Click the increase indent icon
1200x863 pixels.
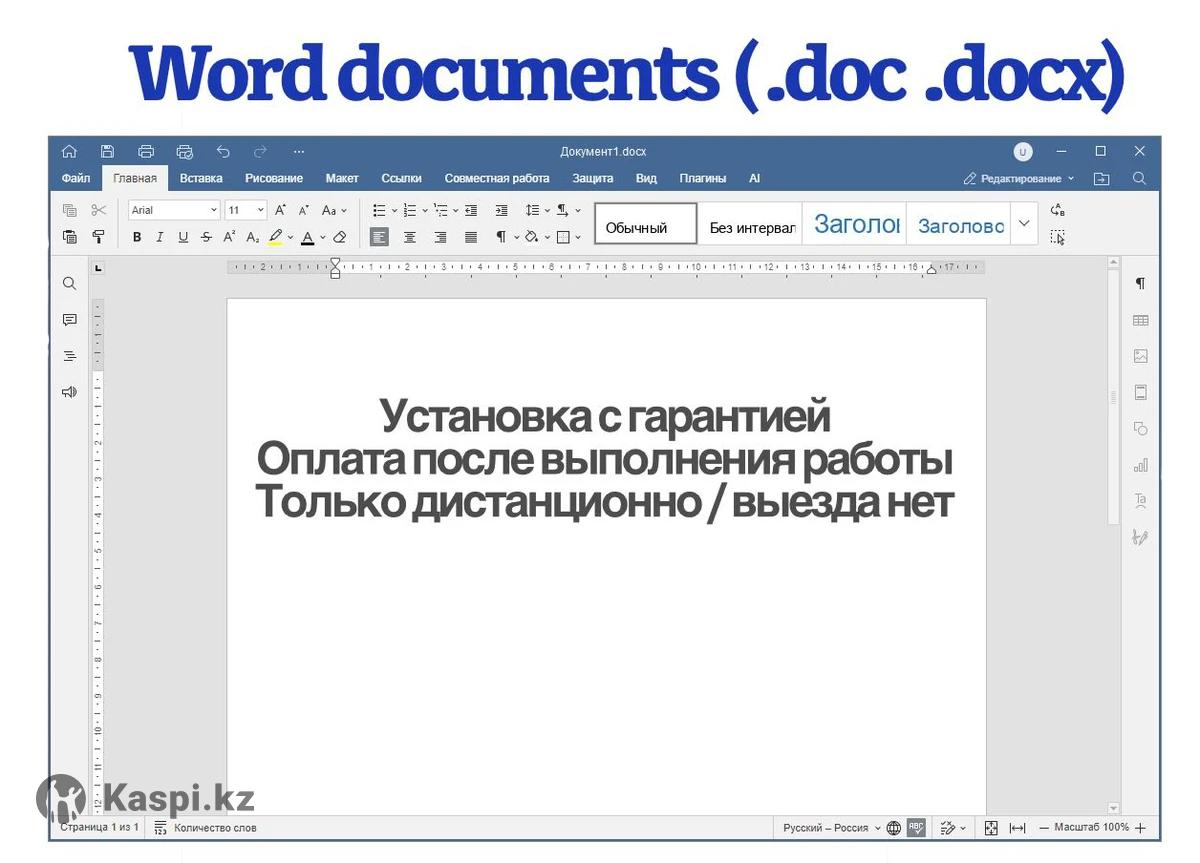(501, 210)
